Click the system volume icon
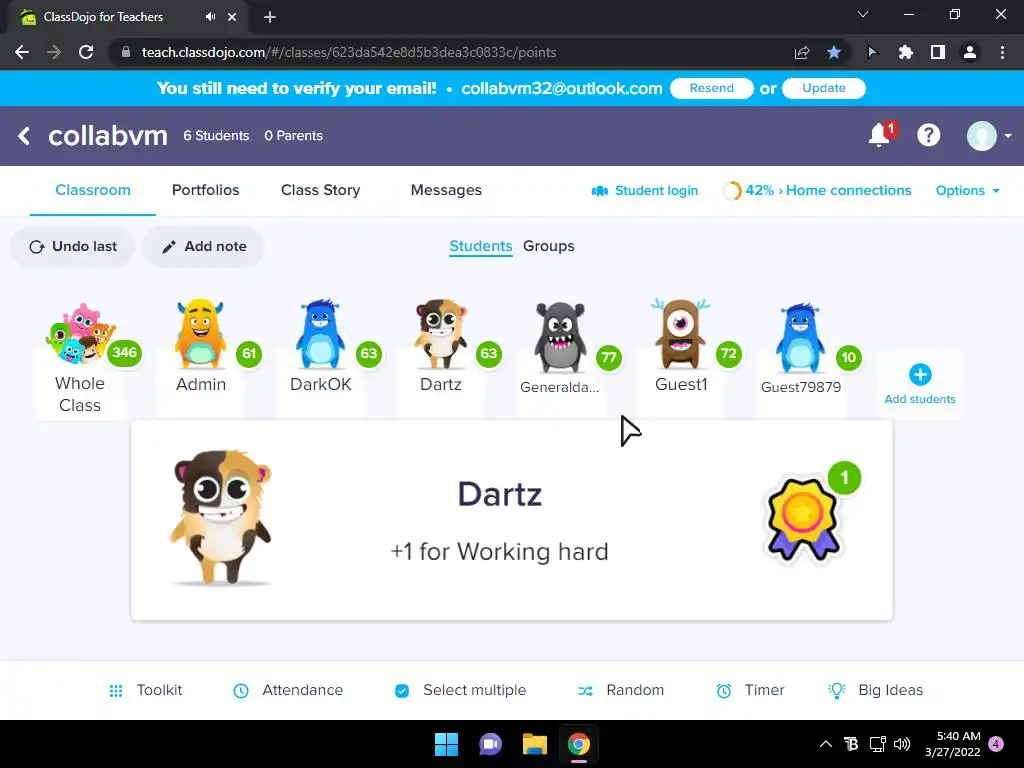This screenshot has height=768, width=1024. (902, 744)
